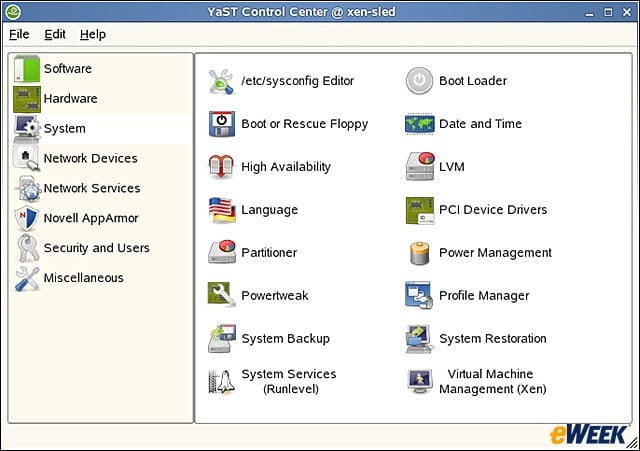Viewport: 640px width, 451px height.
Task: Select the Hardware category icon
Action: [27, 99]
